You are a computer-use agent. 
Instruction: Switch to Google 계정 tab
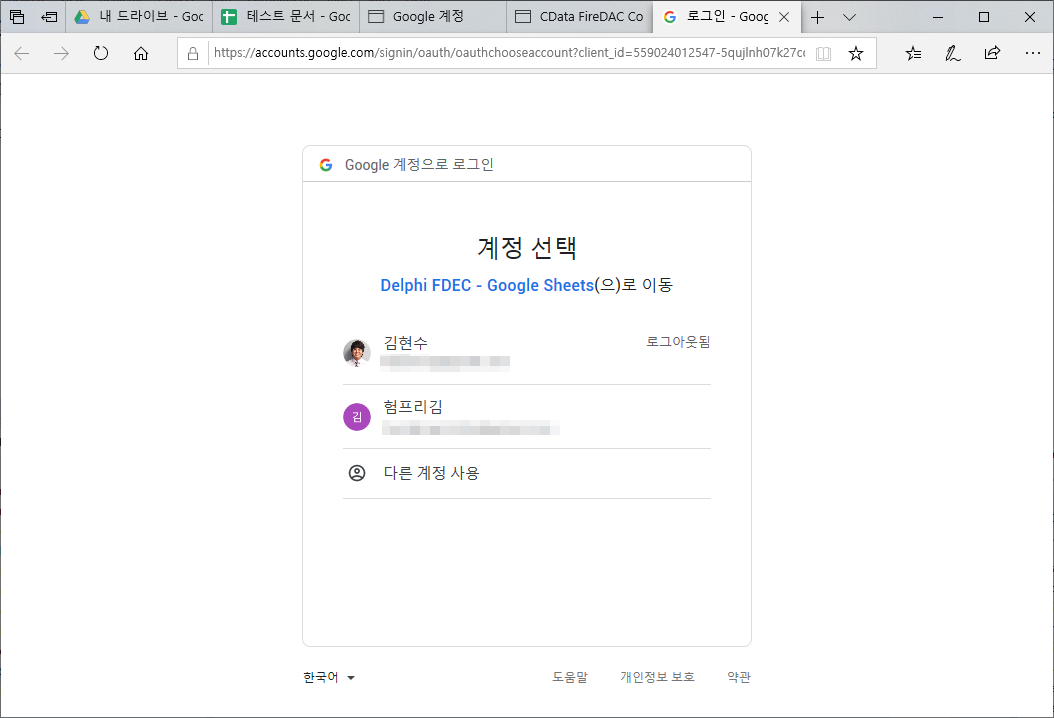click(x=434, y=17)
